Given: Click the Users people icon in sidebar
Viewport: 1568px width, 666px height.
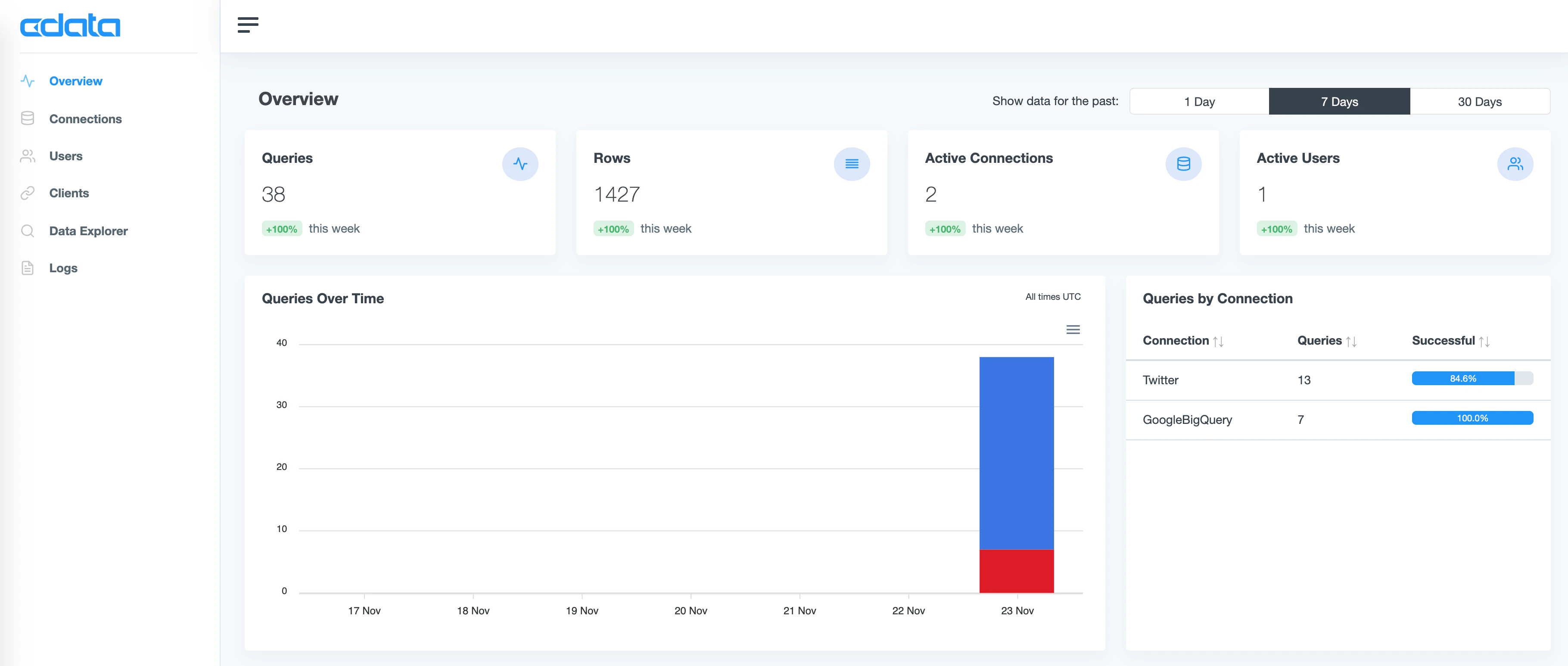Looking at the screenshot, I should (x=28, y=156).
